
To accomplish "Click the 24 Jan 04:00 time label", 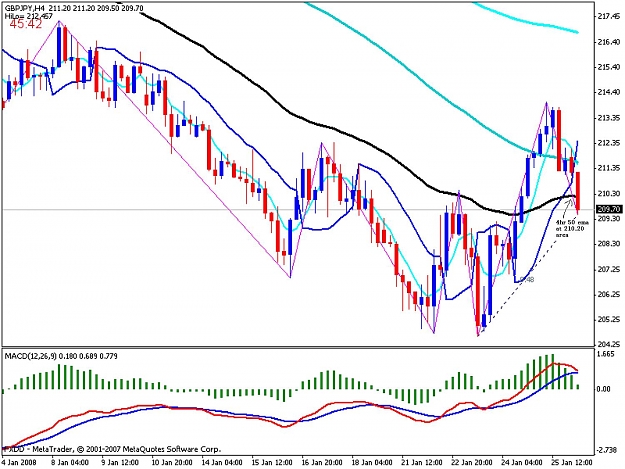I will tap(522, 463).
